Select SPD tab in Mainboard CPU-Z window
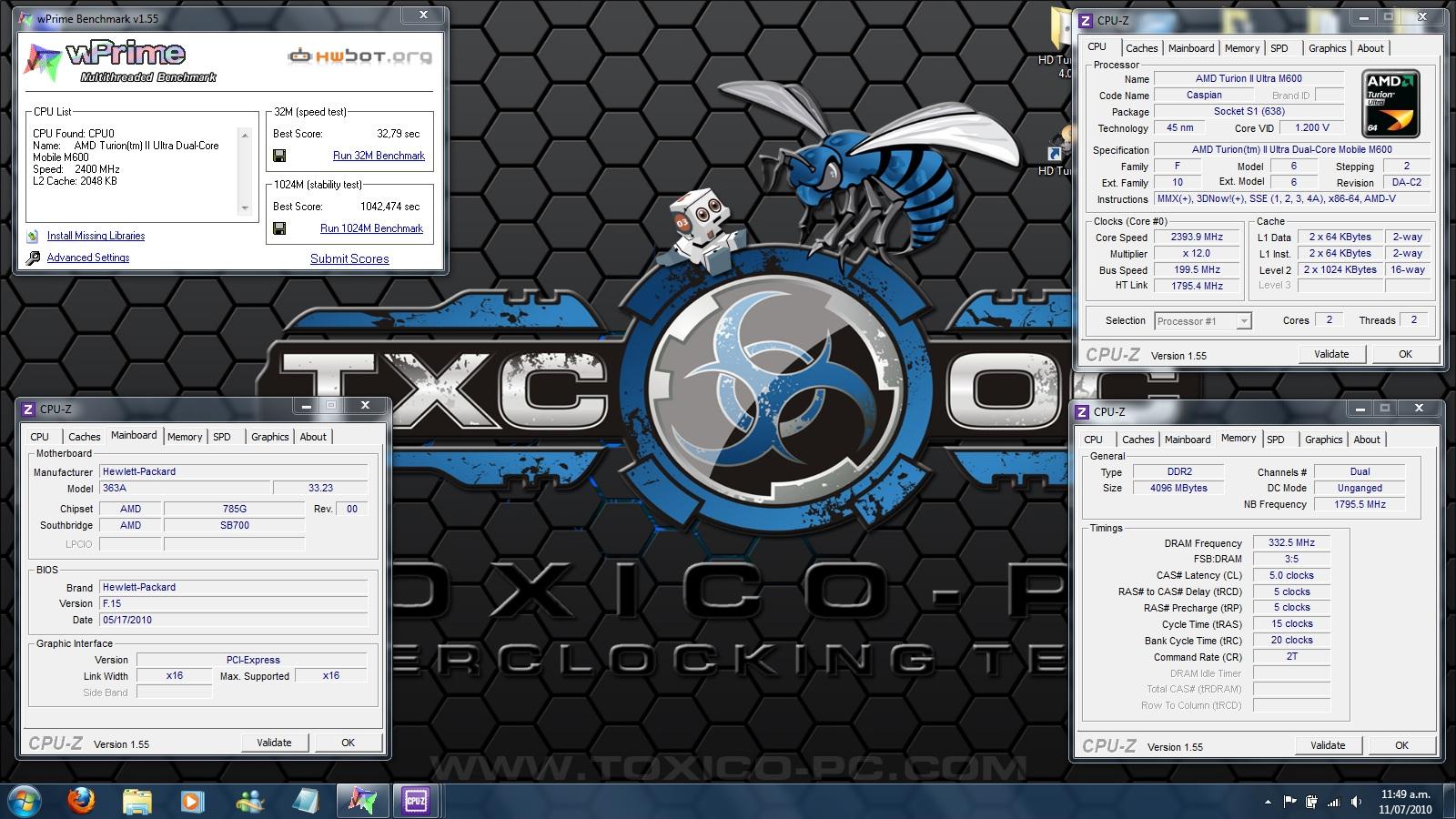Viewport: 1456px width, 819px height. (222, 437)
